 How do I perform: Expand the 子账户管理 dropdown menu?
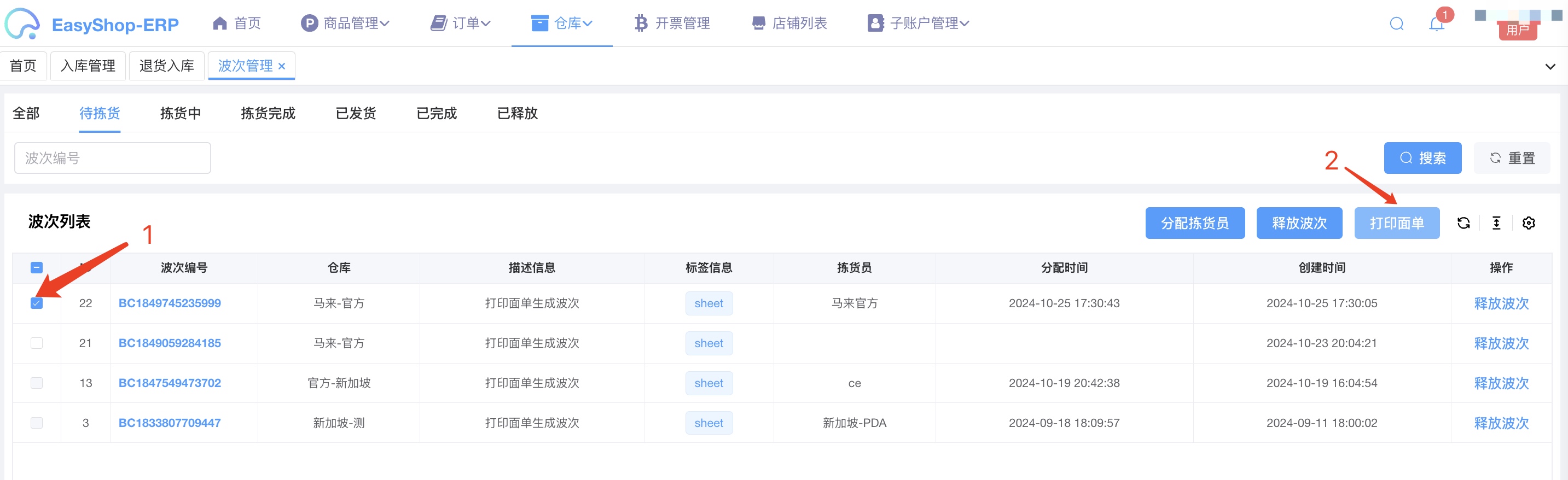tap(964, 24)
